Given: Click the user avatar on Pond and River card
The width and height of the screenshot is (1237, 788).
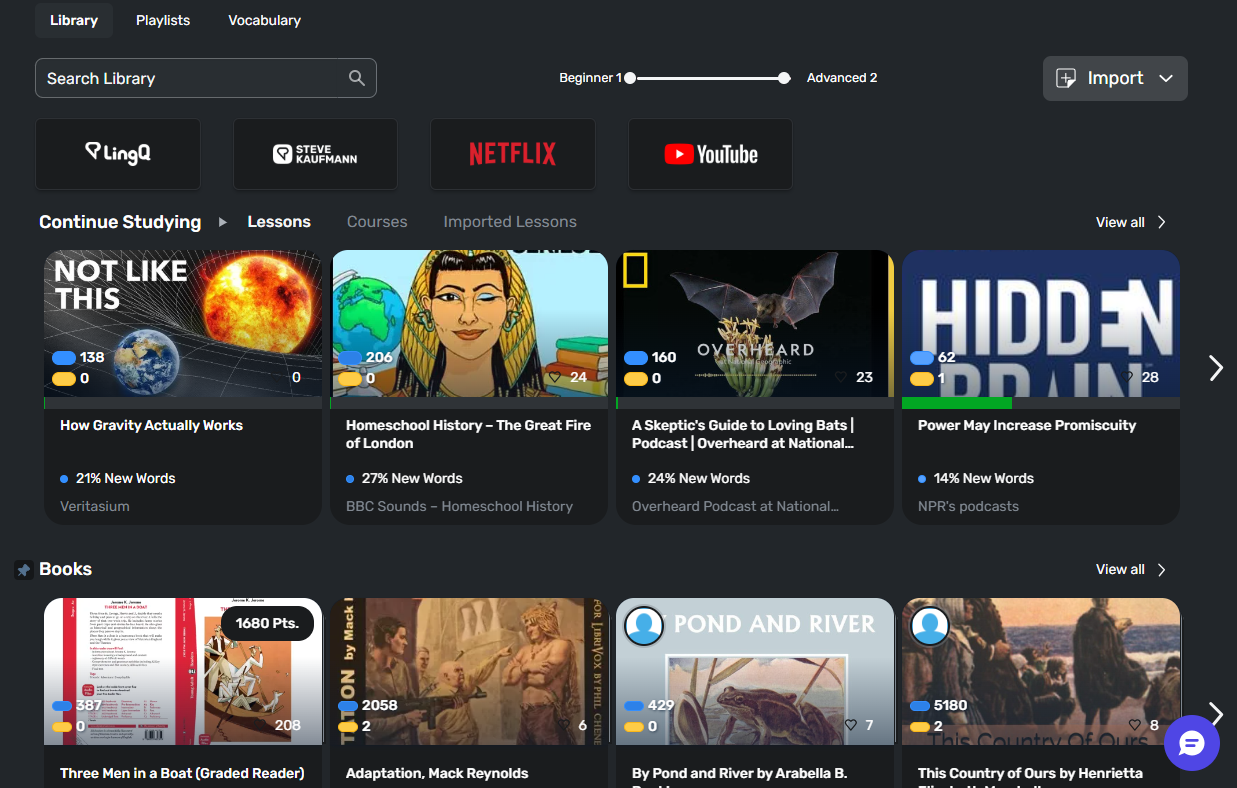Looking at the screenshot, I should point(645,626).
